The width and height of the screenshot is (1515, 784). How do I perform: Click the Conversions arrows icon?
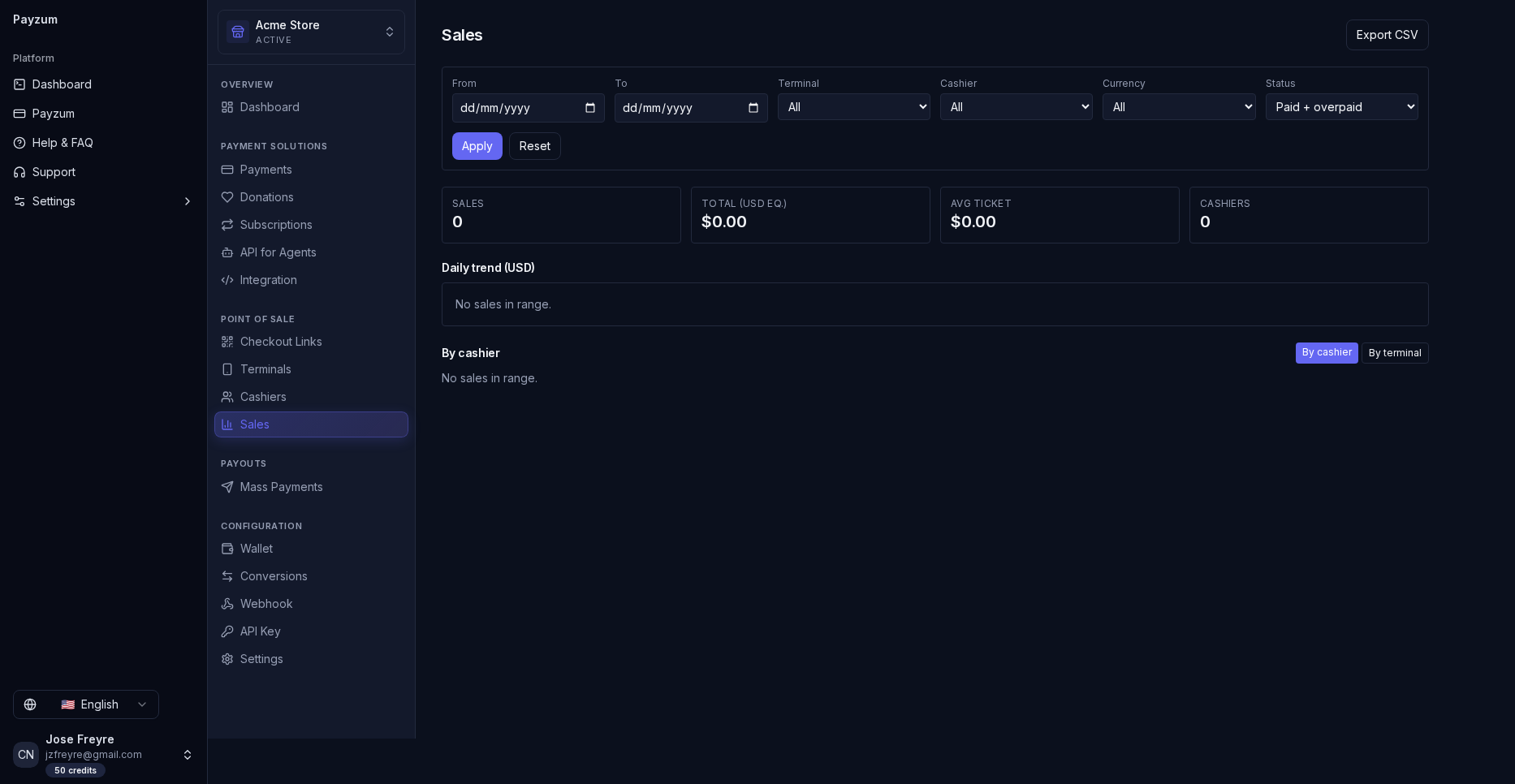coord(227,576)
